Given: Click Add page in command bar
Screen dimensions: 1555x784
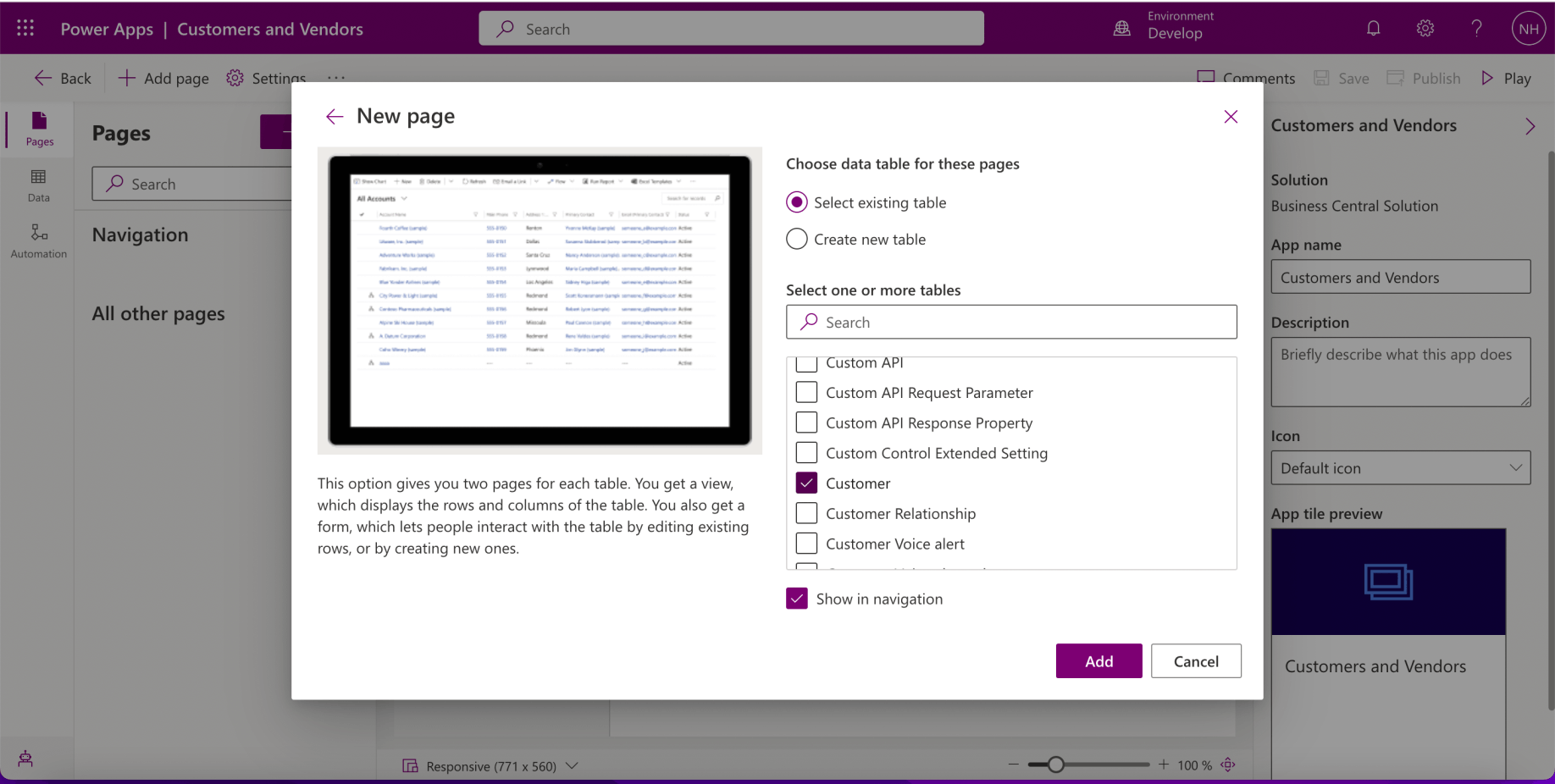Looking at the screenshot, I should [163, 79].
